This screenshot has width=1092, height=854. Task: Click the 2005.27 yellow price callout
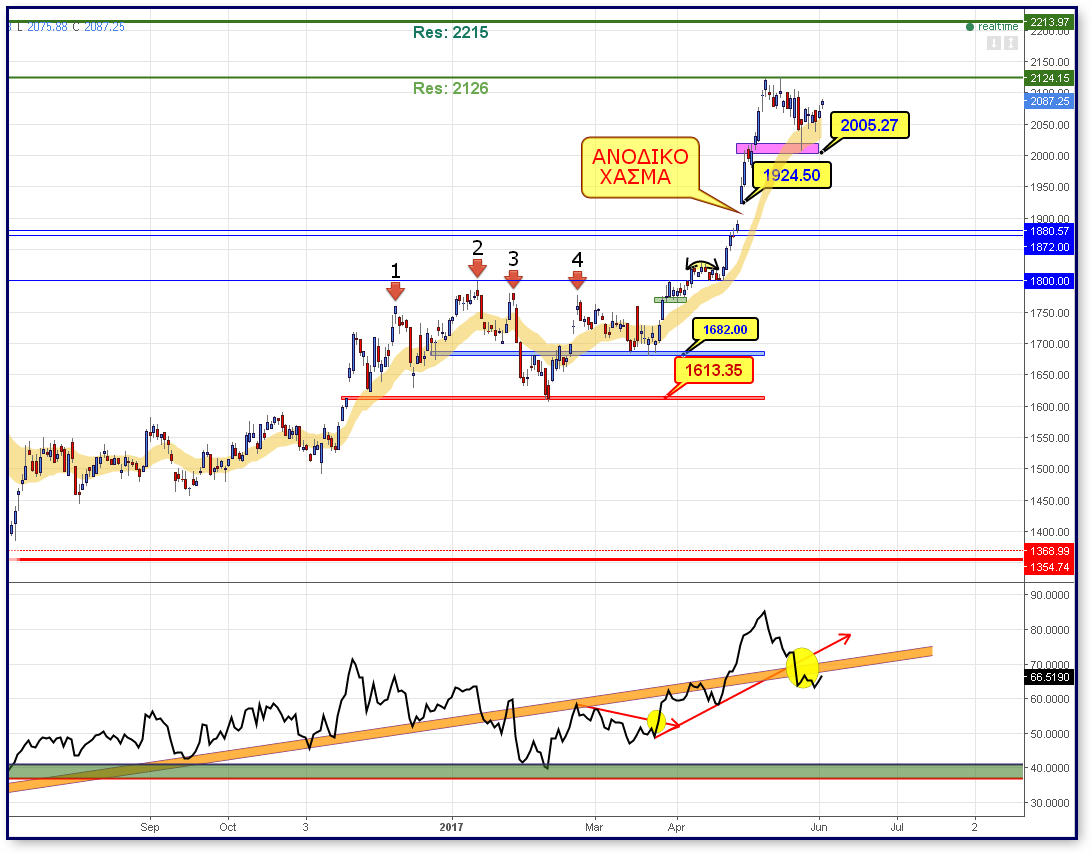click(869, 125)
